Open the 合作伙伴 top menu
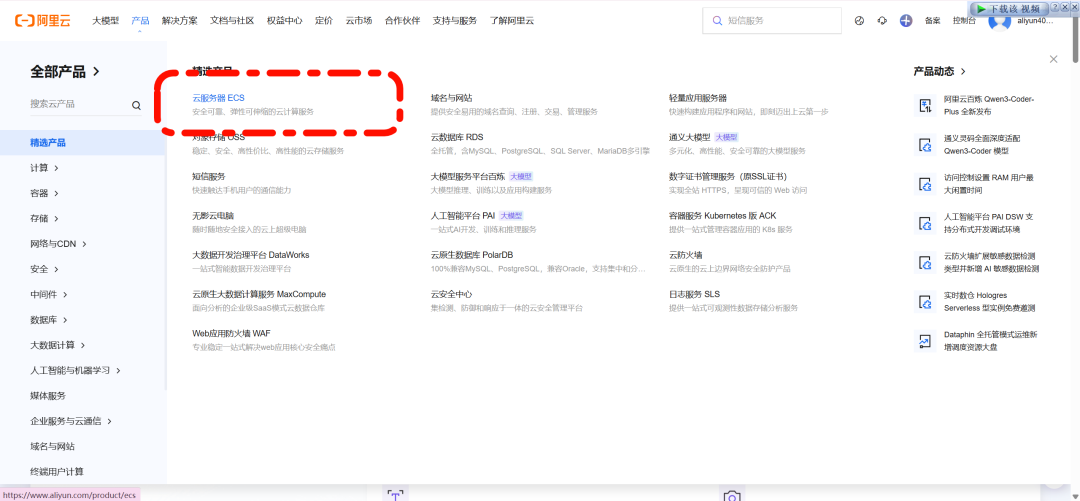 pyautogui.click(x=402, y=21)
